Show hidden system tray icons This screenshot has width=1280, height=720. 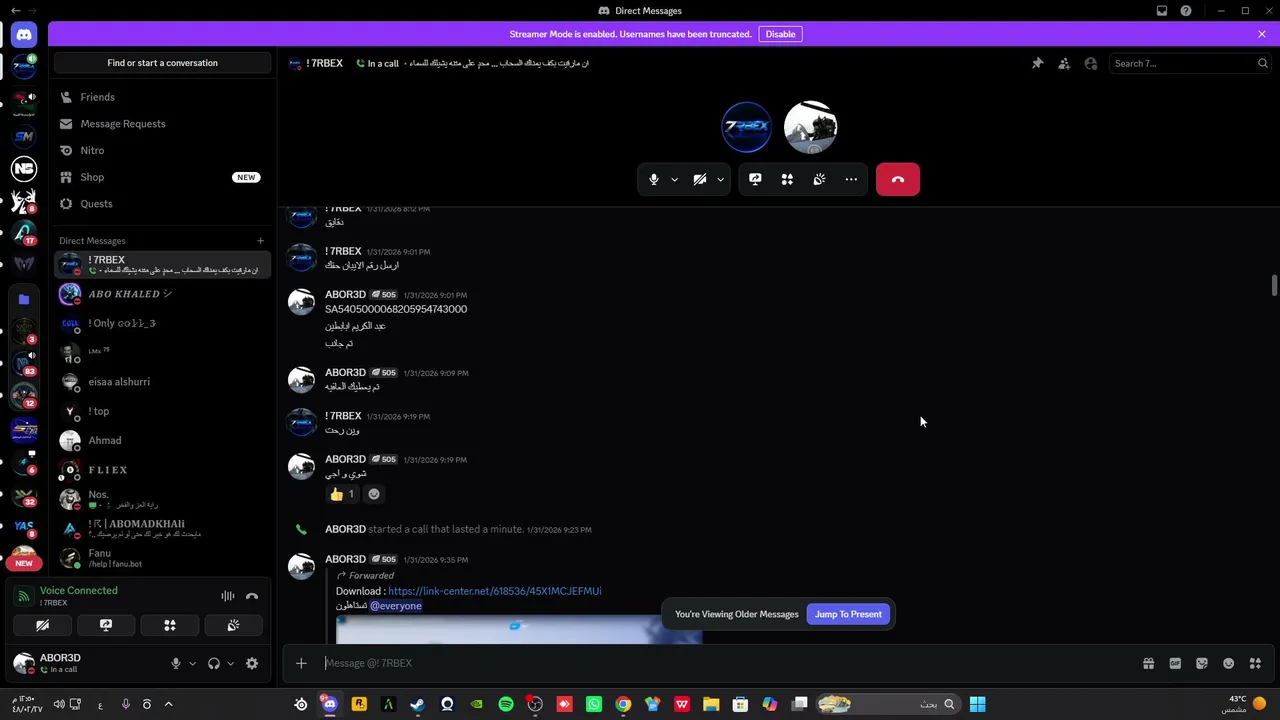click(x=168, y=704)
